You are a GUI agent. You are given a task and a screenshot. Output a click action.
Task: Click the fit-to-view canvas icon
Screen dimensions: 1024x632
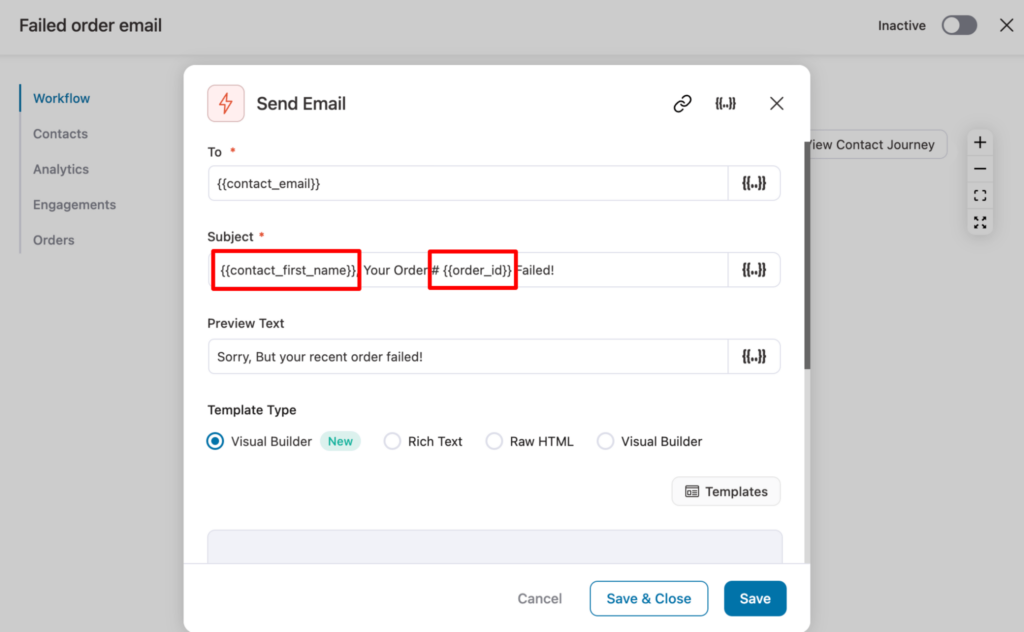pos(980,196)
